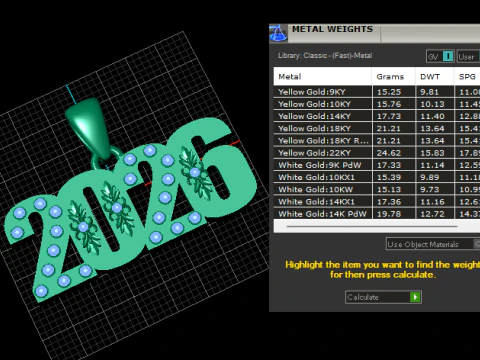Click the 9.89 DWT cell
The width and height of the screenshot is (480, 360).
coord(435,177)
